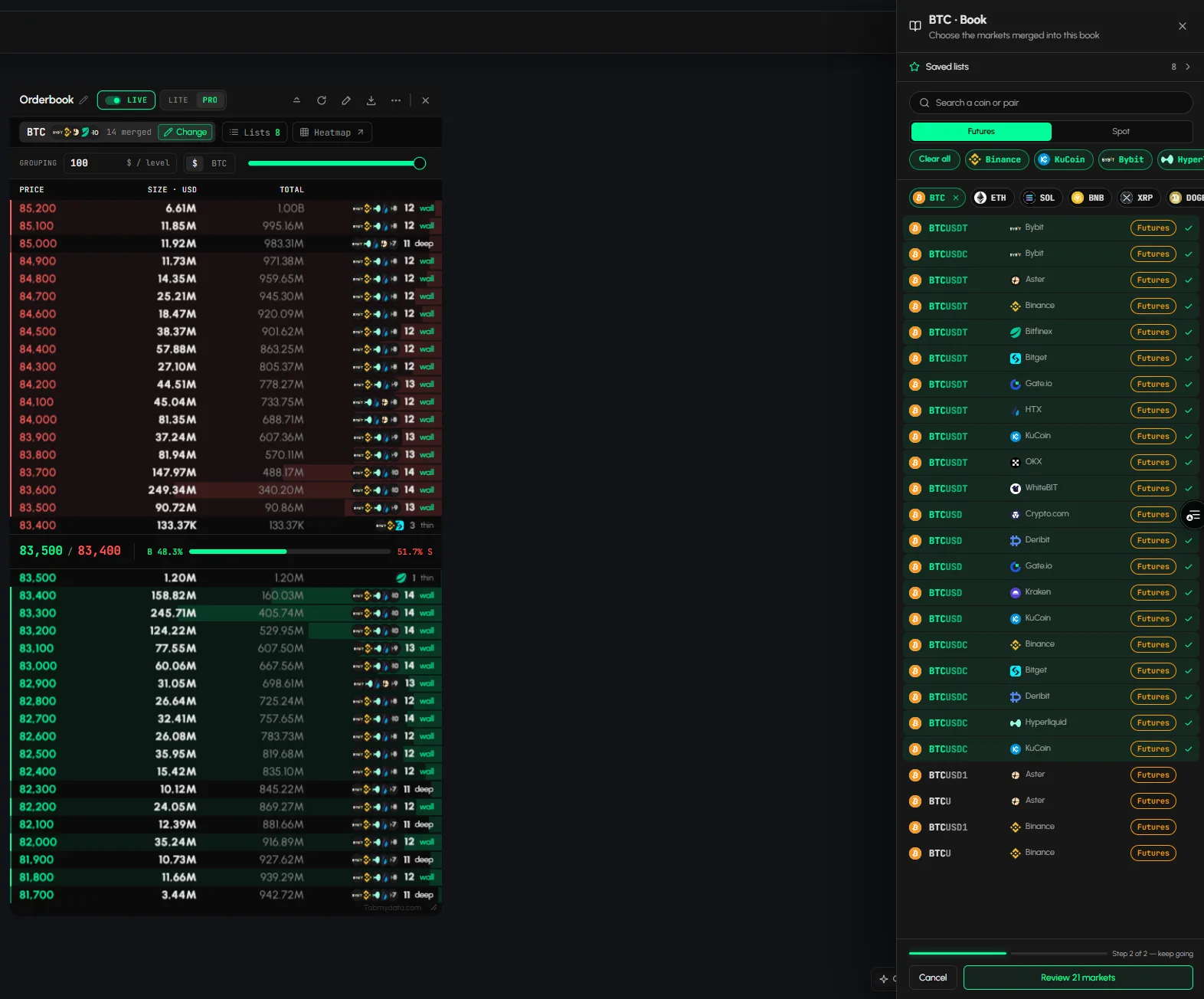Screen dimensions: 1204x999
Task: Download orderbook data via the download icon
Action: 371,100
